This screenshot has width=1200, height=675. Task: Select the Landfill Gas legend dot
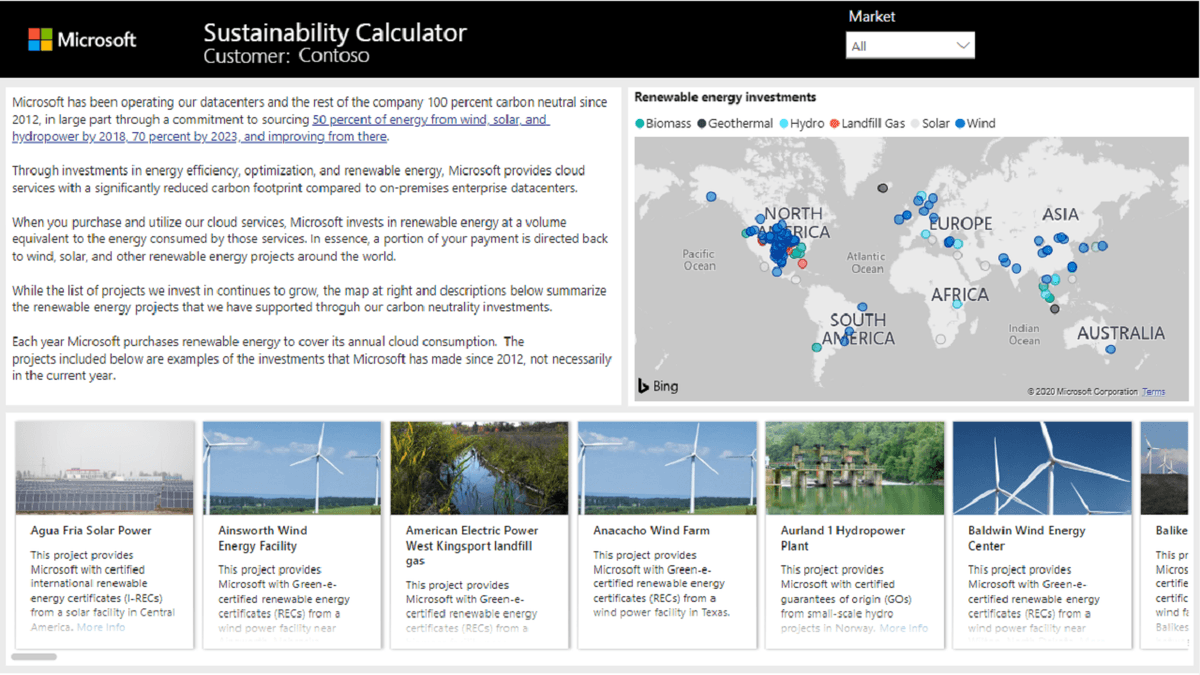[835, 124]
